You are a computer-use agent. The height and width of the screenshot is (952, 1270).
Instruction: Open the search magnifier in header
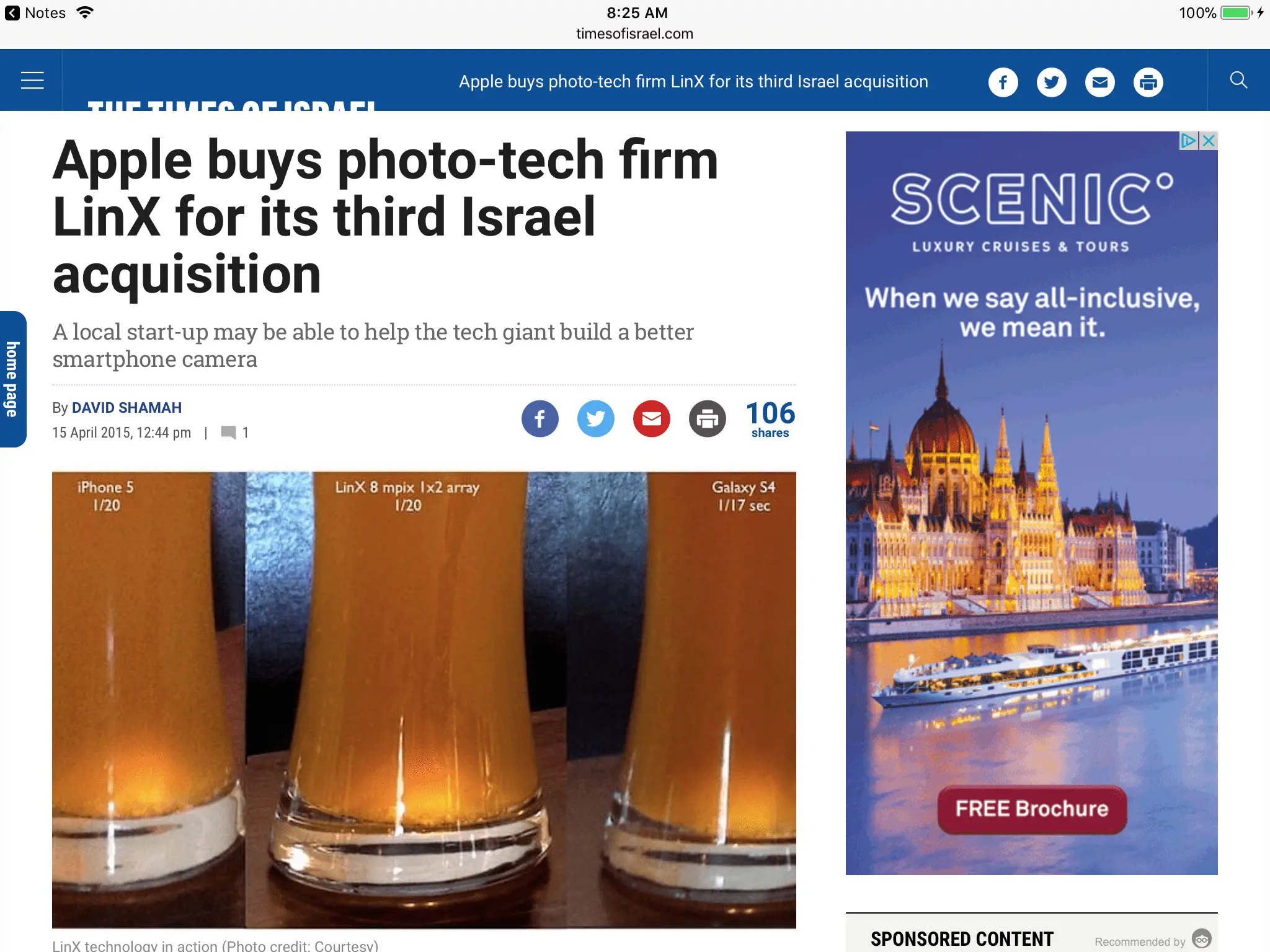pos(1238,80)
